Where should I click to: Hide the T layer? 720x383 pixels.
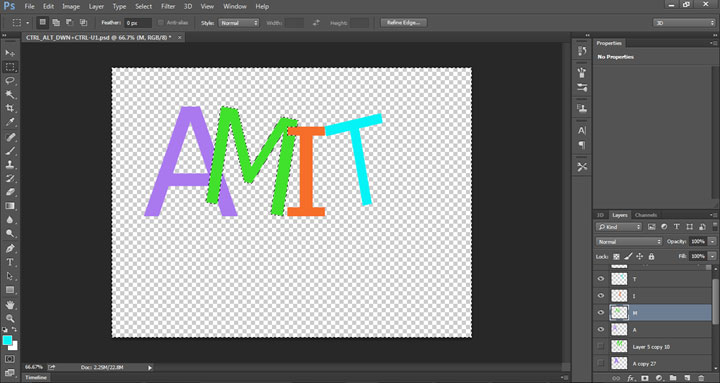coord(601,279)
